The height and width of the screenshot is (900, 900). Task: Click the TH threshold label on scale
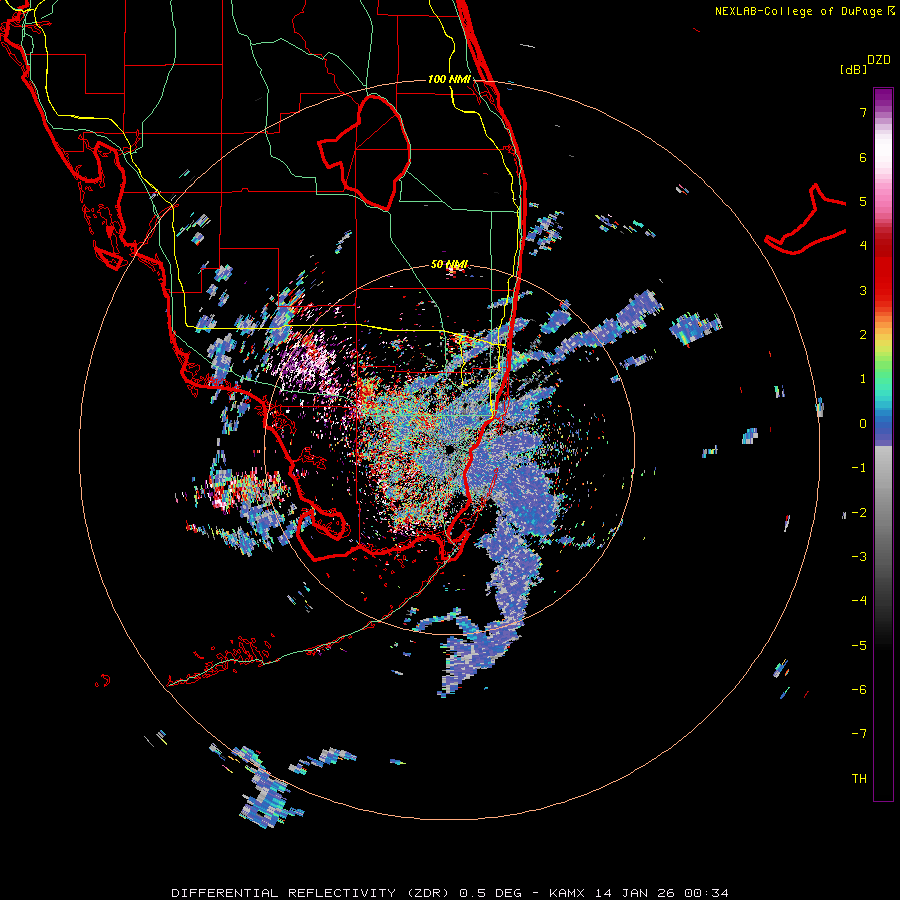click(x=859, y=779)
